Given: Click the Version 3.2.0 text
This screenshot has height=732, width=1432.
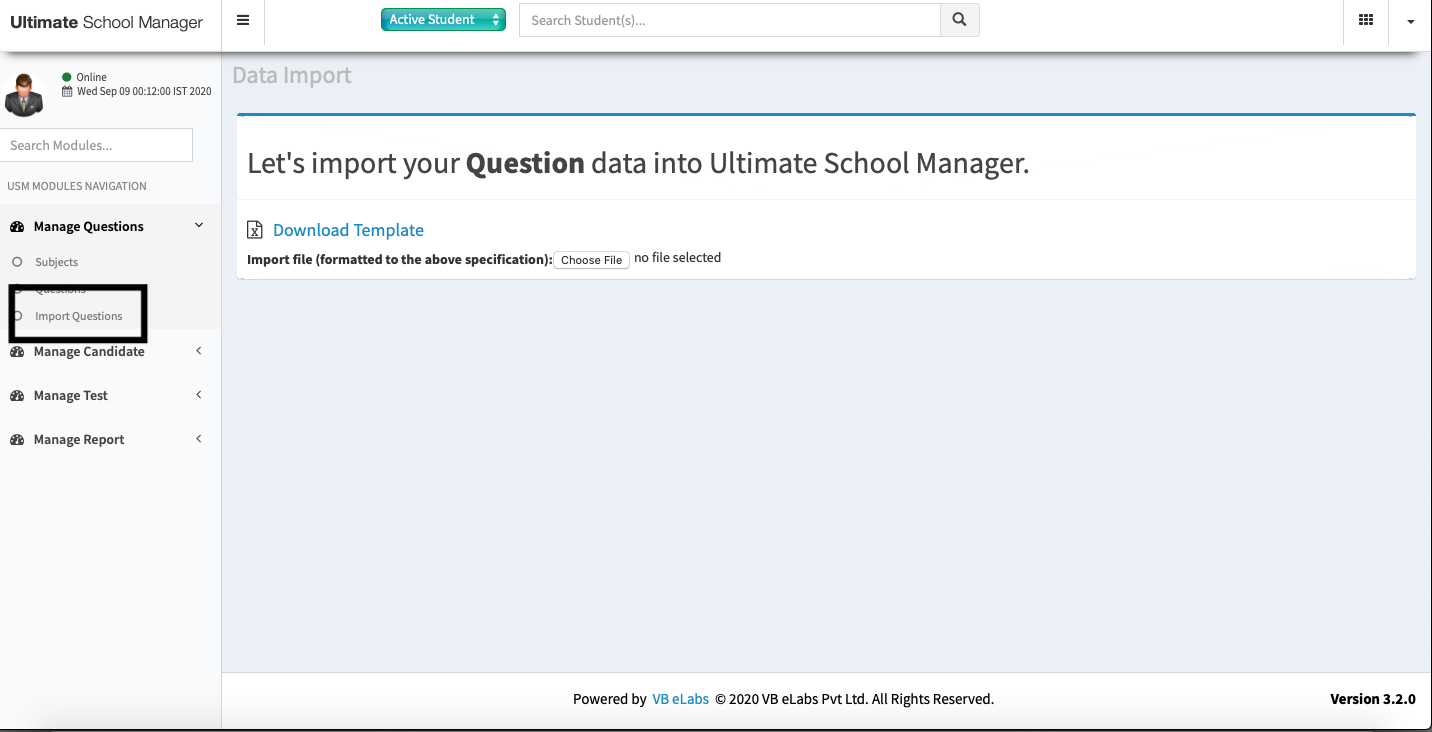Looking at the screenshot, I should 1372,699.
